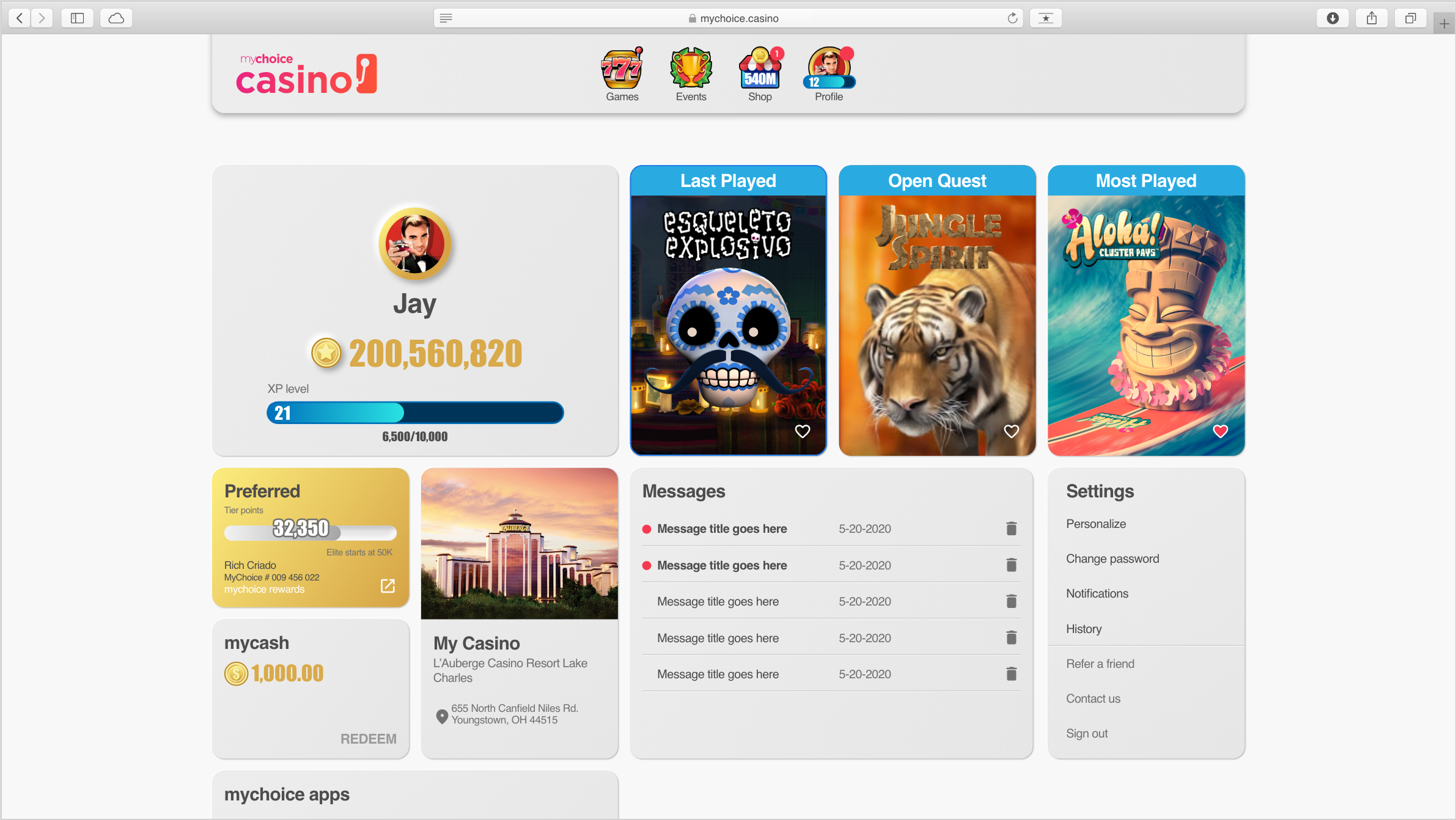The height and width of the screenshot is (820, 1456).
Task: Open the Open Quest Jungle Spirit thumbnail
Action: [937, 325]
